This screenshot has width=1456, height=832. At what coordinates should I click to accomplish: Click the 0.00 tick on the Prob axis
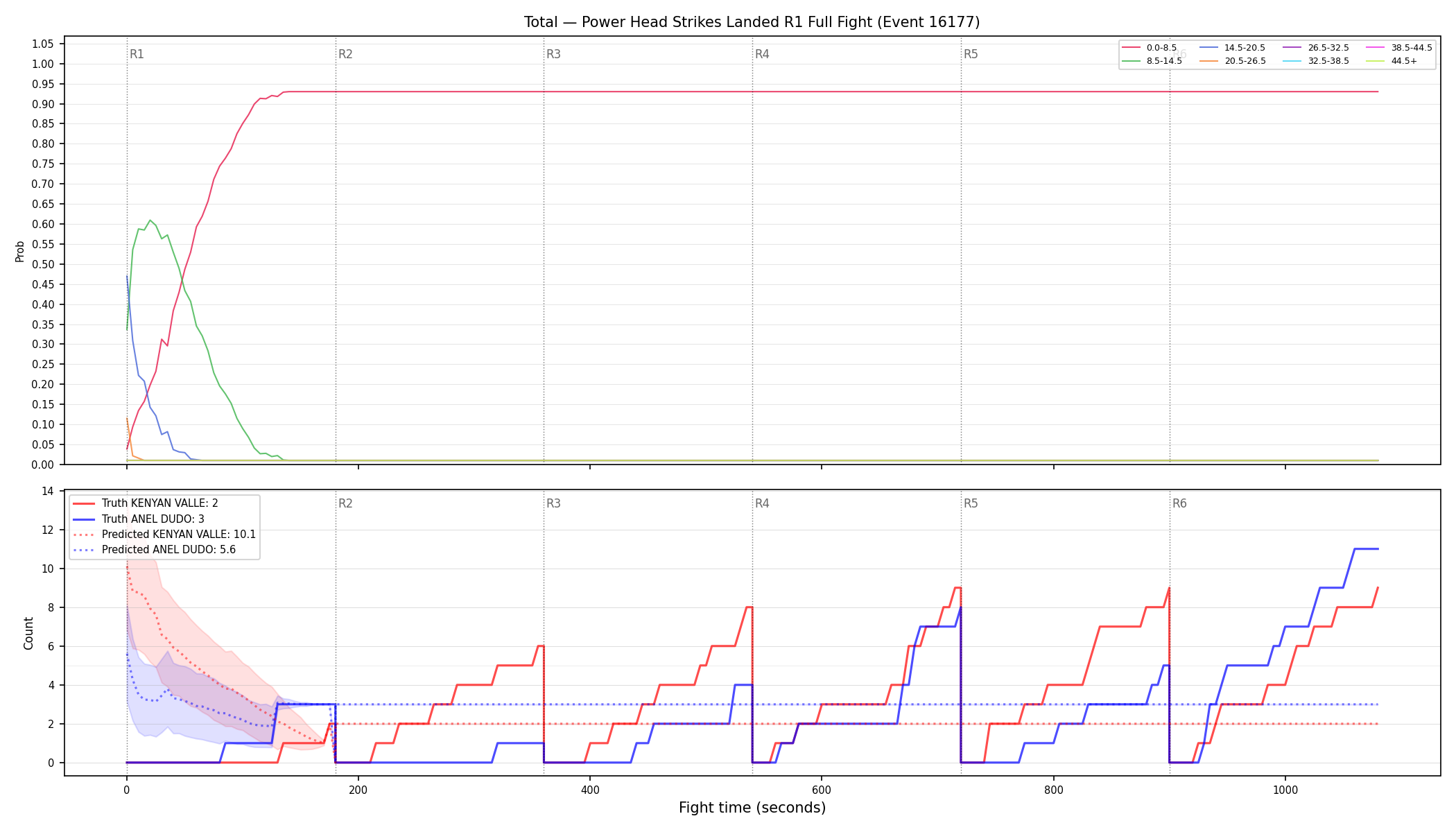click(x=42, y=465)
